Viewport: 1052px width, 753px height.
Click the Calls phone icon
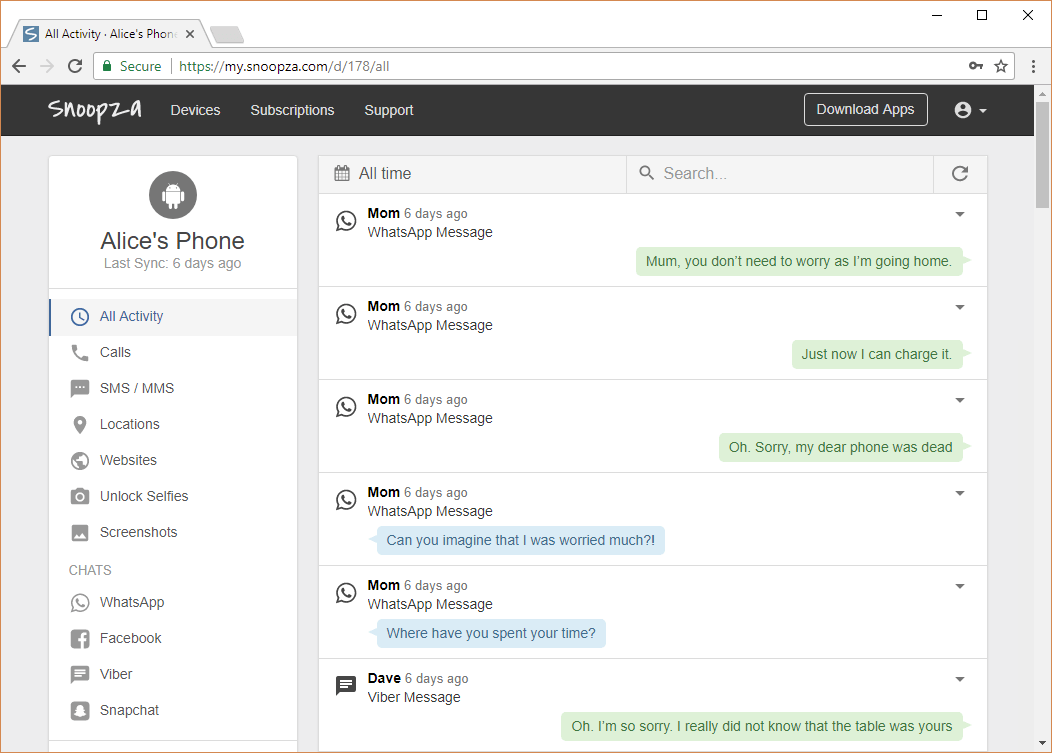80,352
